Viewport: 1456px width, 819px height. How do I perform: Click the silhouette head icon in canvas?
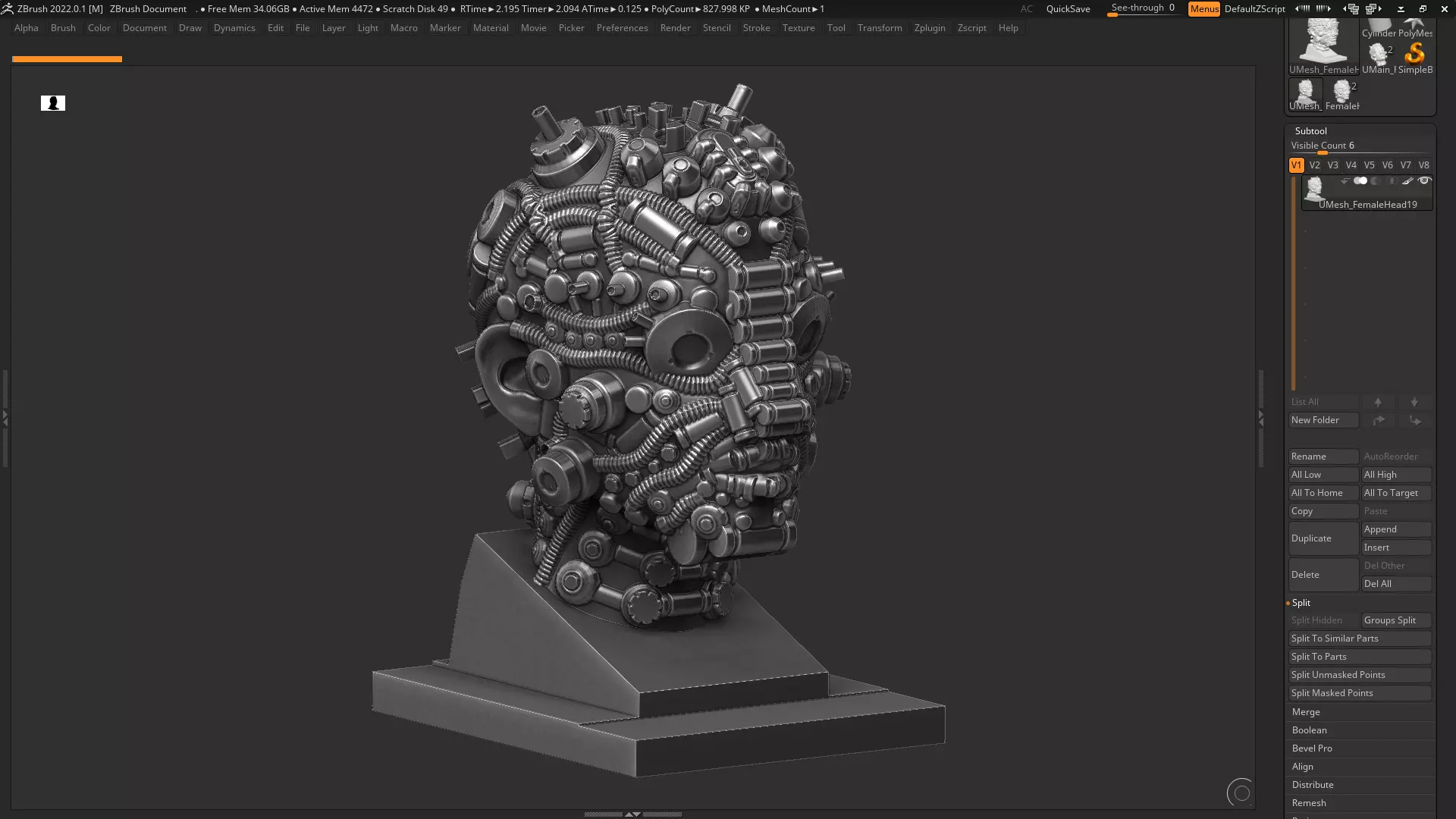point(53,103)
